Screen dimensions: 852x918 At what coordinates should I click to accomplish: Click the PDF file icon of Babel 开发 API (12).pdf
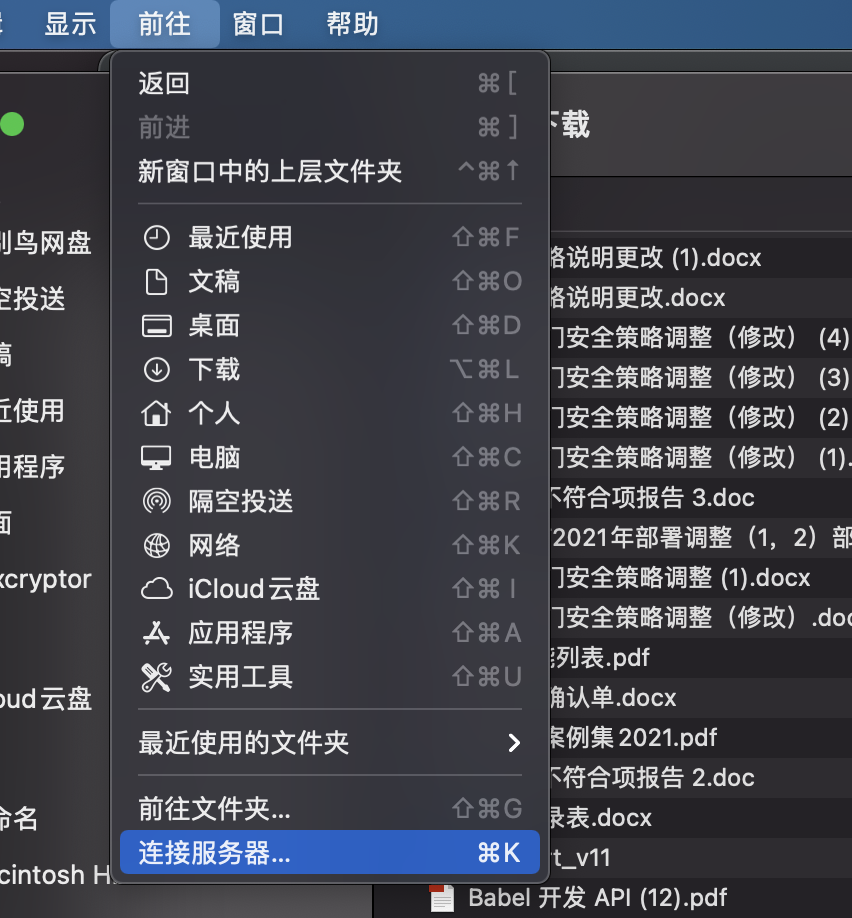click(442, 898)
